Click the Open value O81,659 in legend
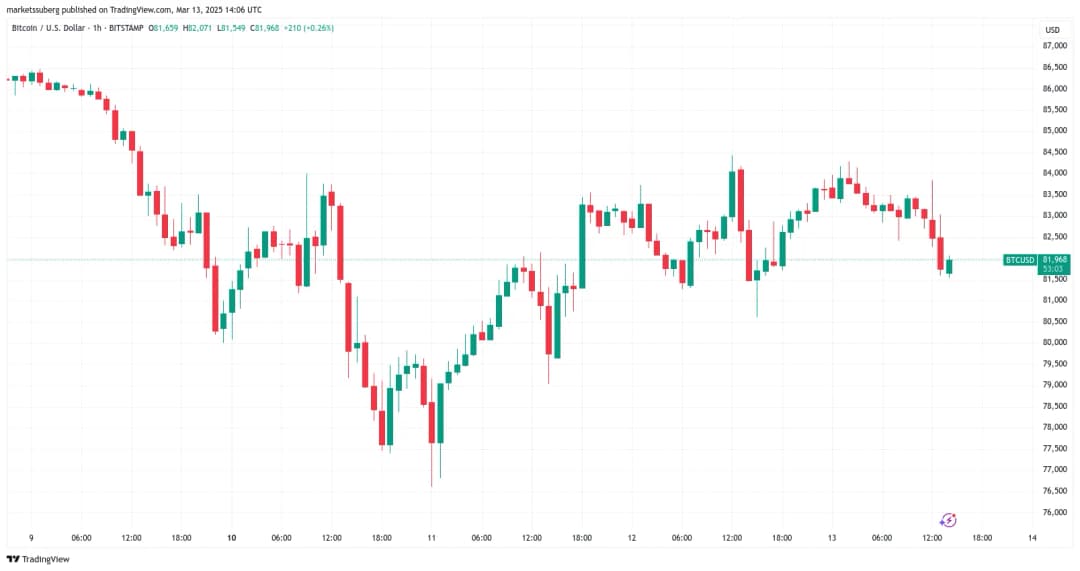The height and width of the screenshot is (571, 1080). coord(164,27)
